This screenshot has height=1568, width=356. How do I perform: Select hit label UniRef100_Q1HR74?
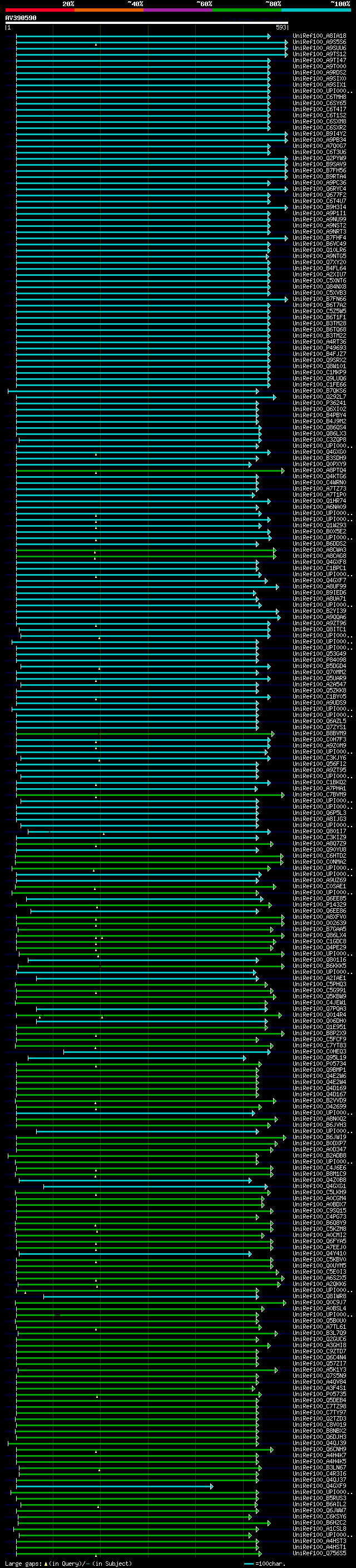tap(319, 501)
